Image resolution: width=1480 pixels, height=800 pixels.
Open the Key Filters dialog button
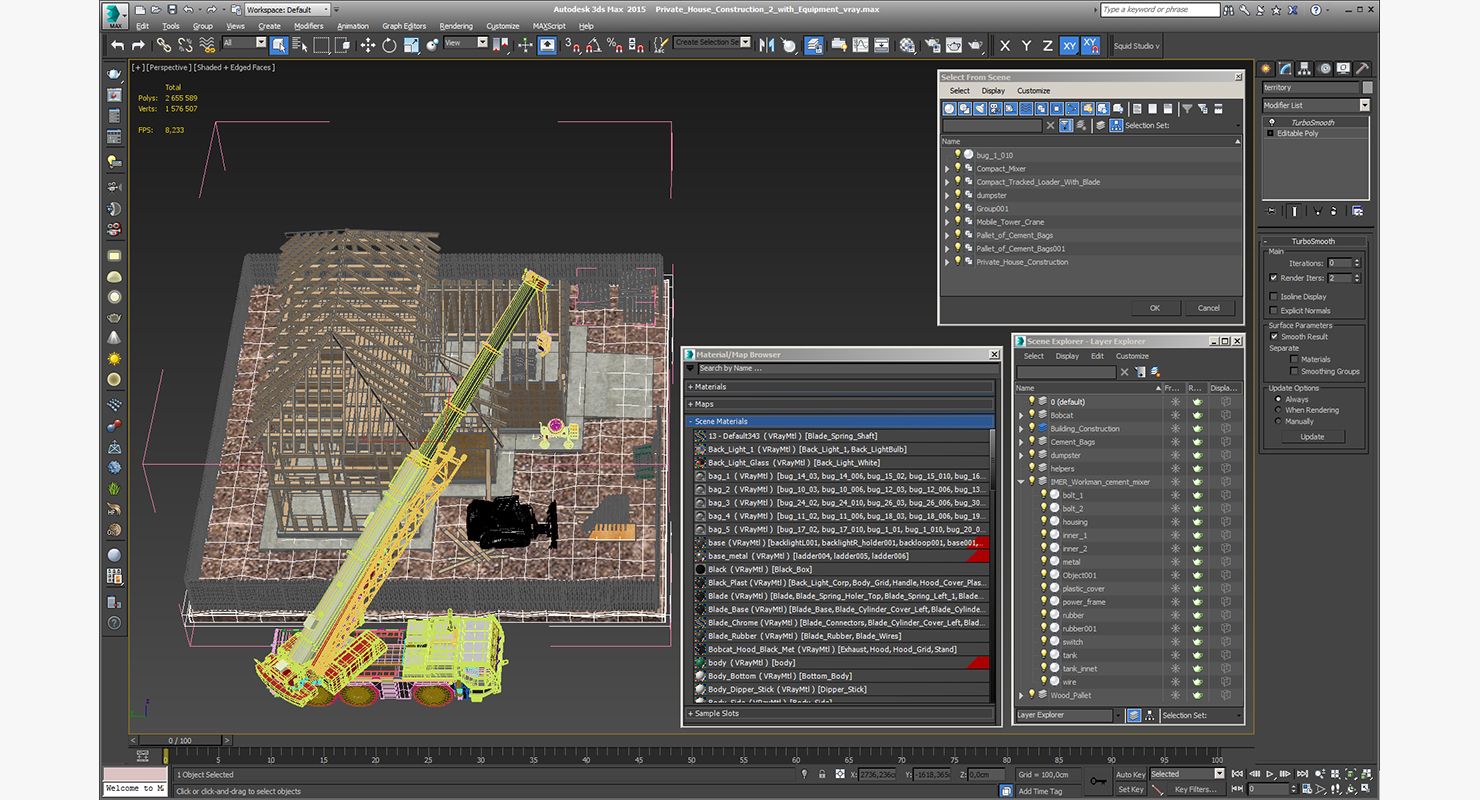click(x=1197, y=789)
